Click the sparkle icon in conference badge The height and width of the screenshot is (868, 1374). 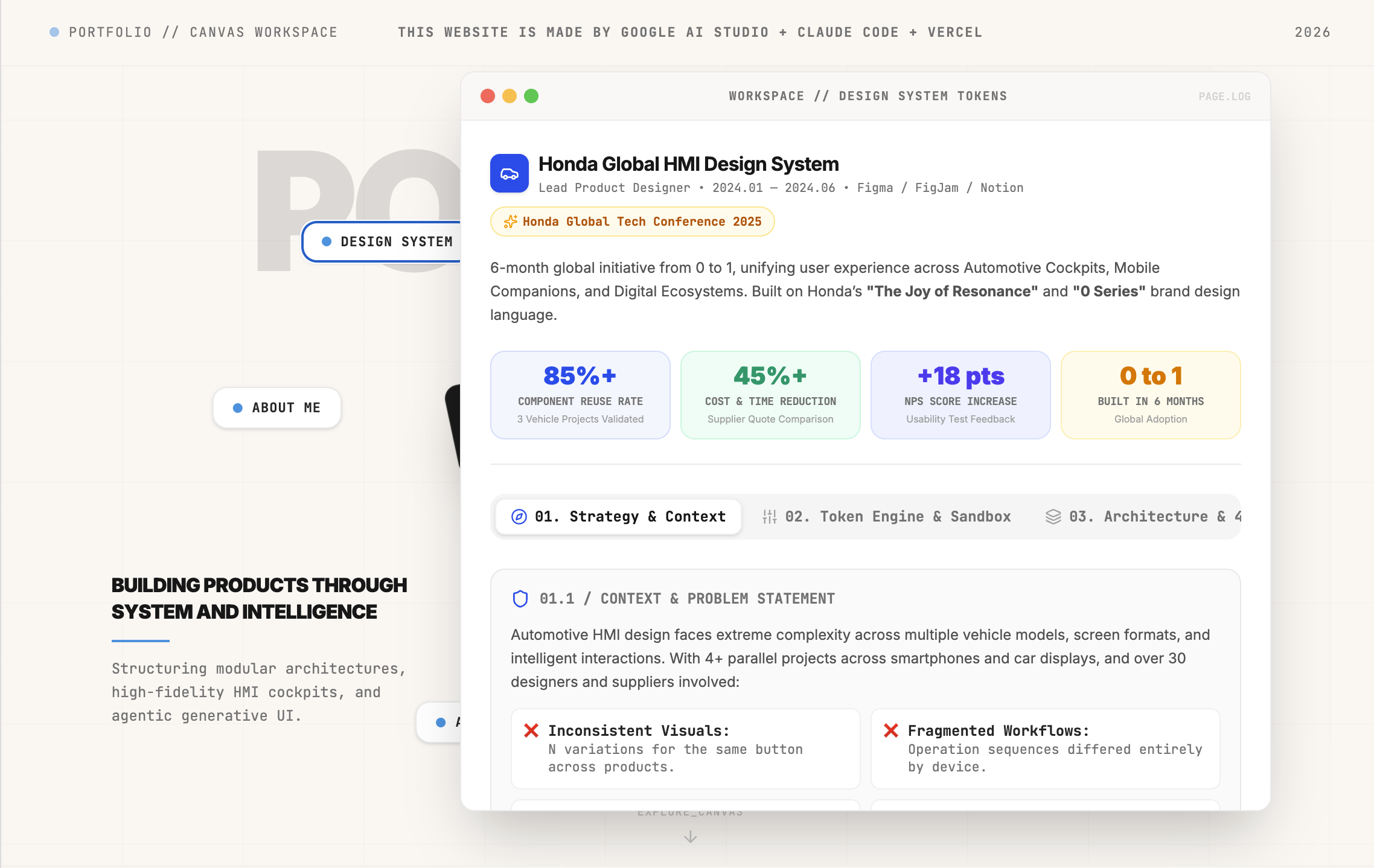pyautogui.click(x=510, y=222)
